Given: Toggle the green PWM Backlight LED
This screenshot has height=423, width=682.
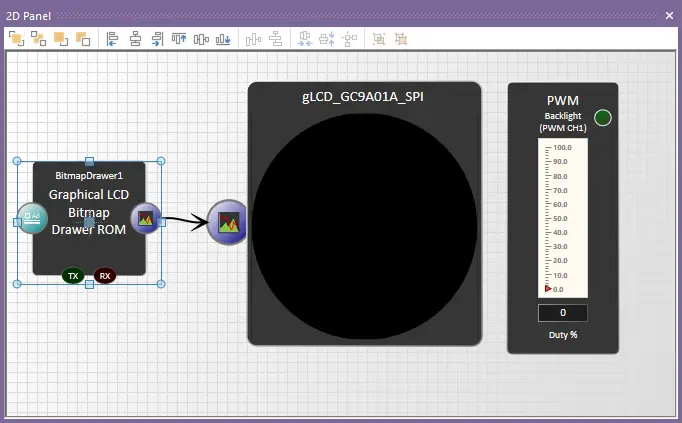Looking at the screenshot, I should [x=603, y=119].
